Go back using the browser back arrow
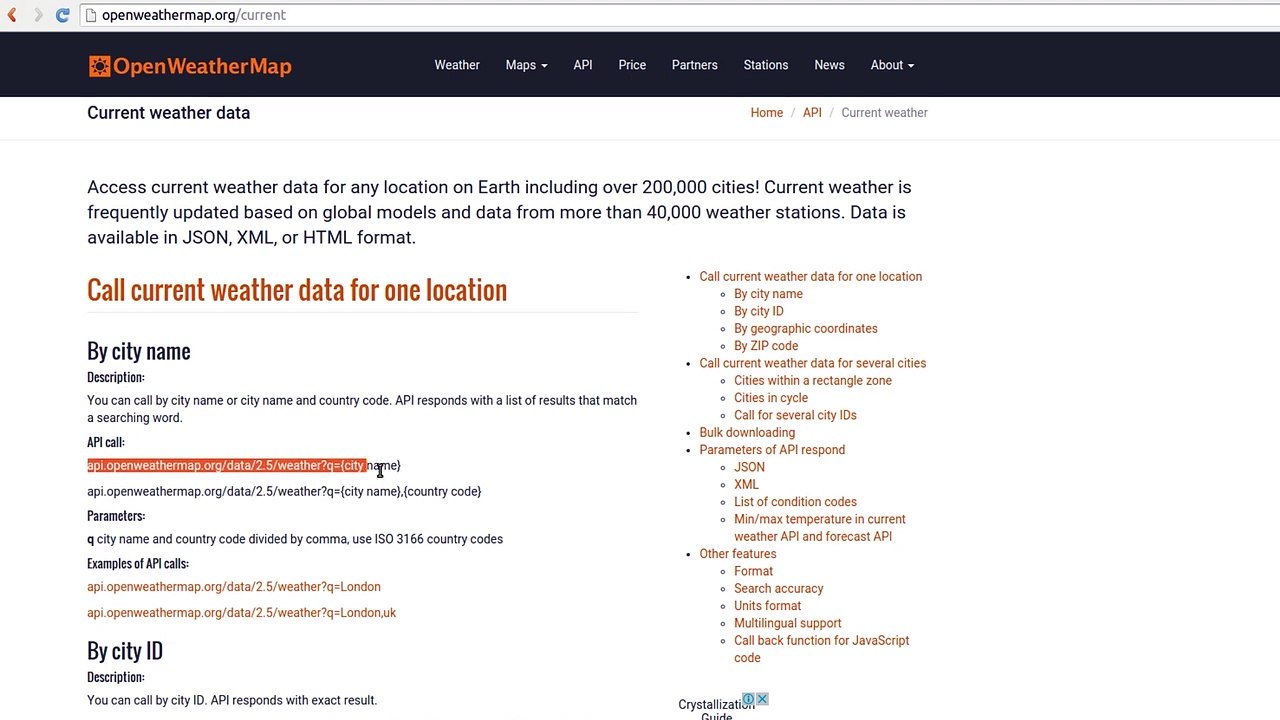The height and width of the screenshot is (720, 1280). 13,15
